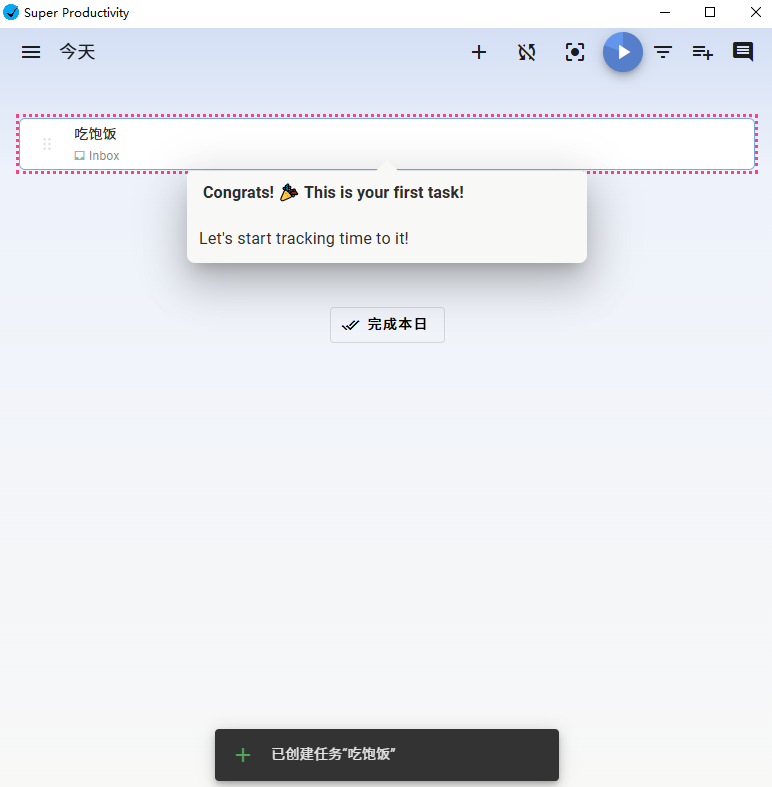Click the 今天 page title
This screenshot has height=787, width=772.
pyautogui.click(x=77, y=52)
